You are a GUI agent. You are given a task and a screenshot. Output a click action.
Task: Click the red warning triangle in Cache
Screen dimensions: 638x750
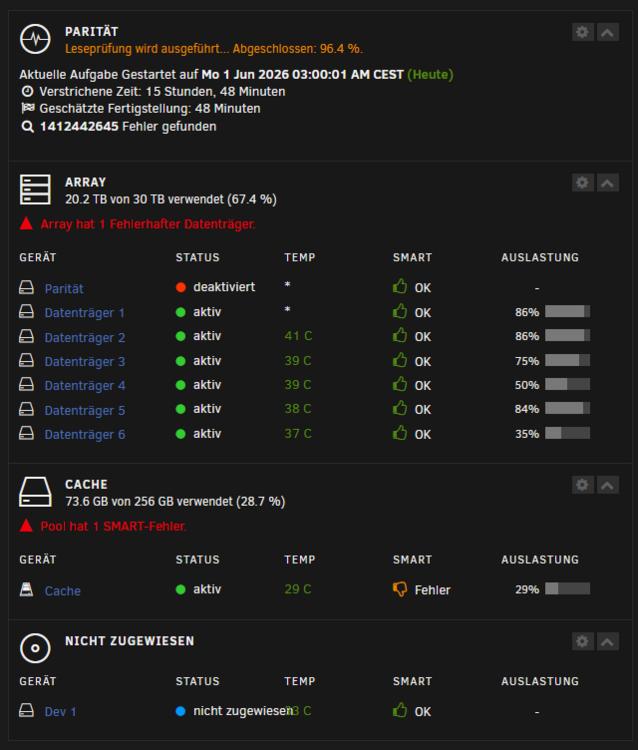click(x=26, y=526)
